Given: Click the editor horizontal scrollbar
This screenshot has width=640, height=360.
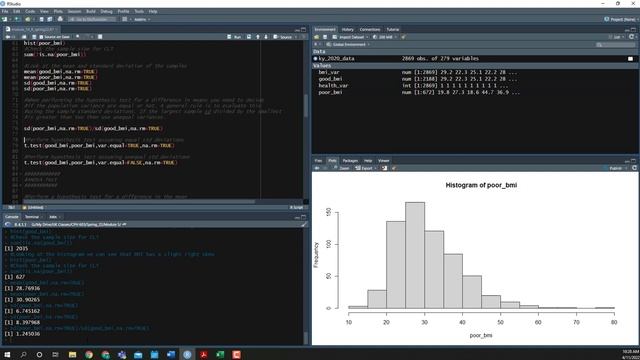Looking at the screenshot, I should (x=139, y=202).
